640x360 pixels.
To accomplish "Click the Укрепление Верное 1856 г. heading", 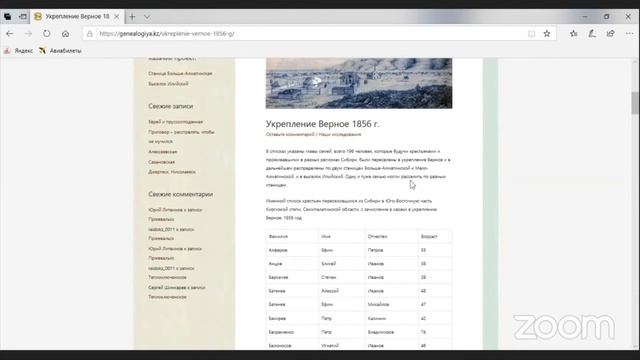I will point(322,124).
